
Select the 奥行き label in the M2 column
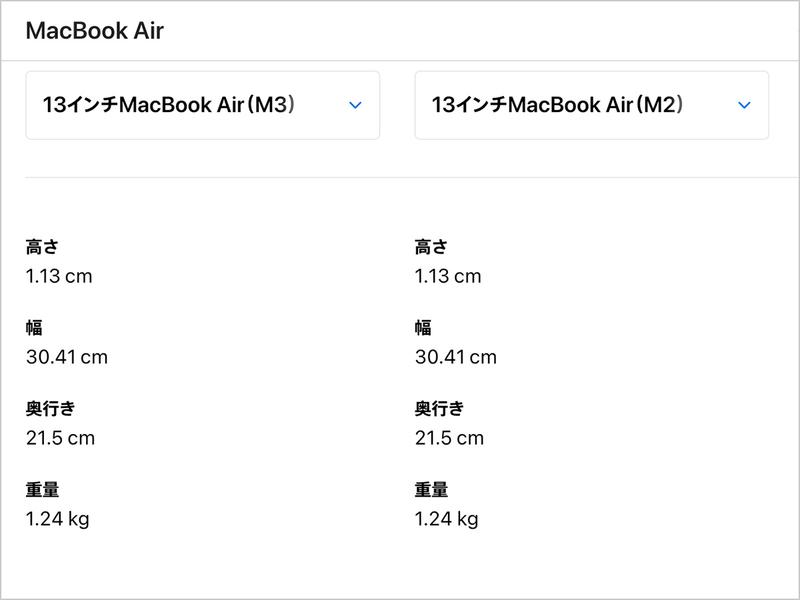point(439,409)
